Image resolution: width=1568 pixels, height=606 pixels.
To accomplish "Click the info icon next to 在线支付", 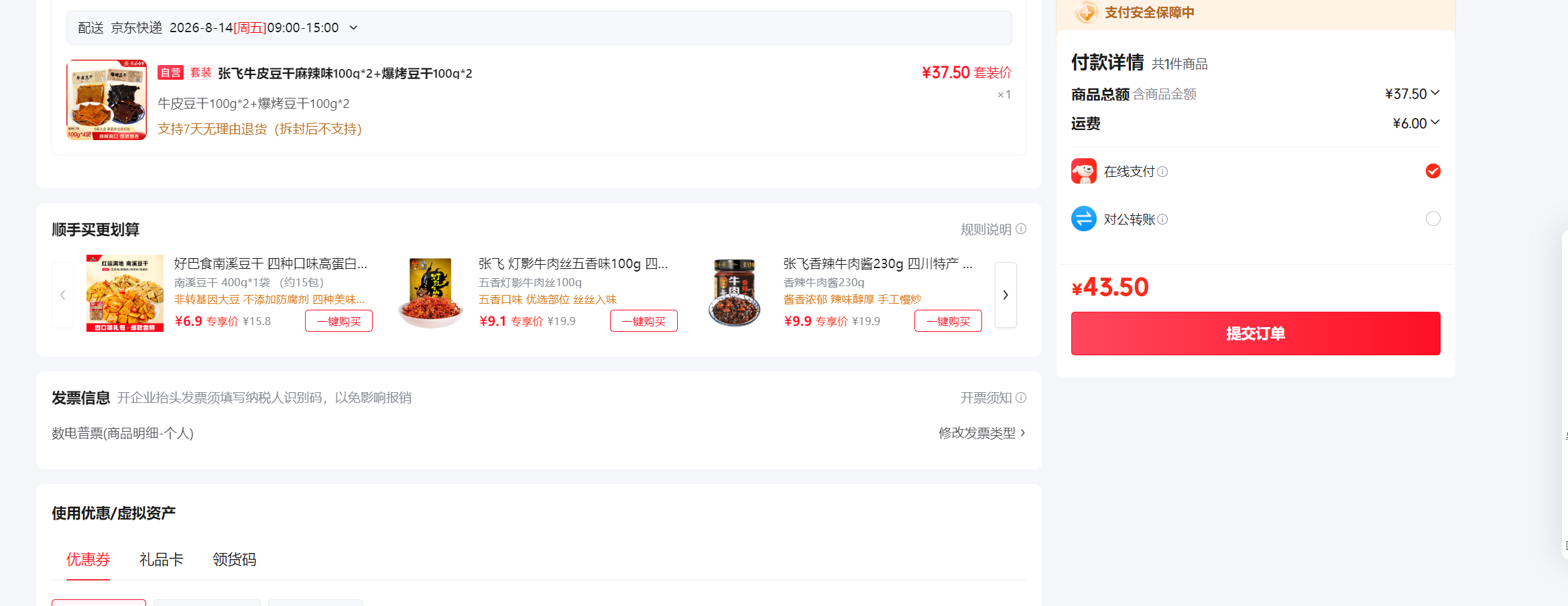I will pos(1162,172).
